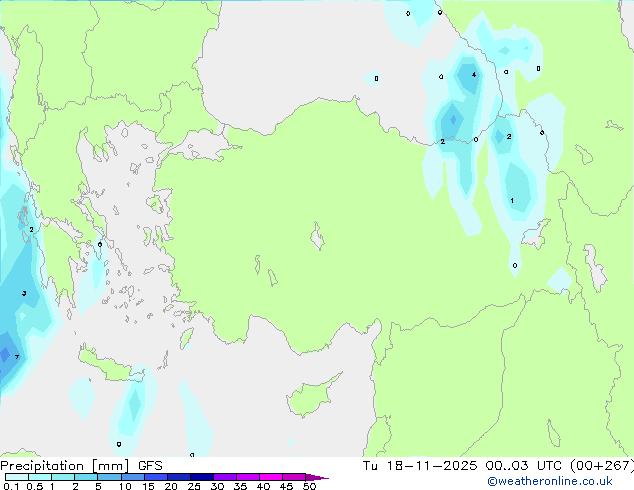
Task: Click the map precipitation value '4'
Action: coord(474,74)
